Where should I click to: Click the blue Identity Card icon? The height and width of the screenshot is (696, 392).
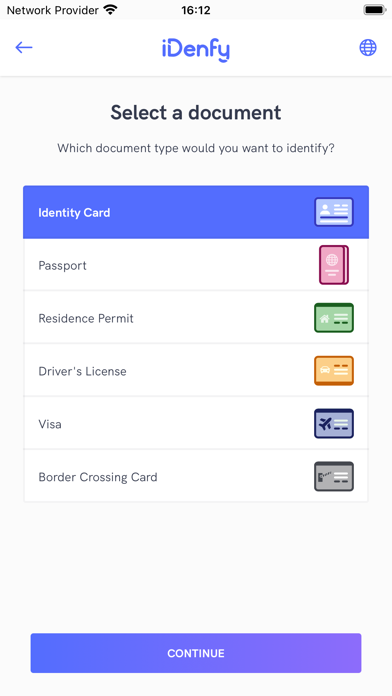(334, 212)
